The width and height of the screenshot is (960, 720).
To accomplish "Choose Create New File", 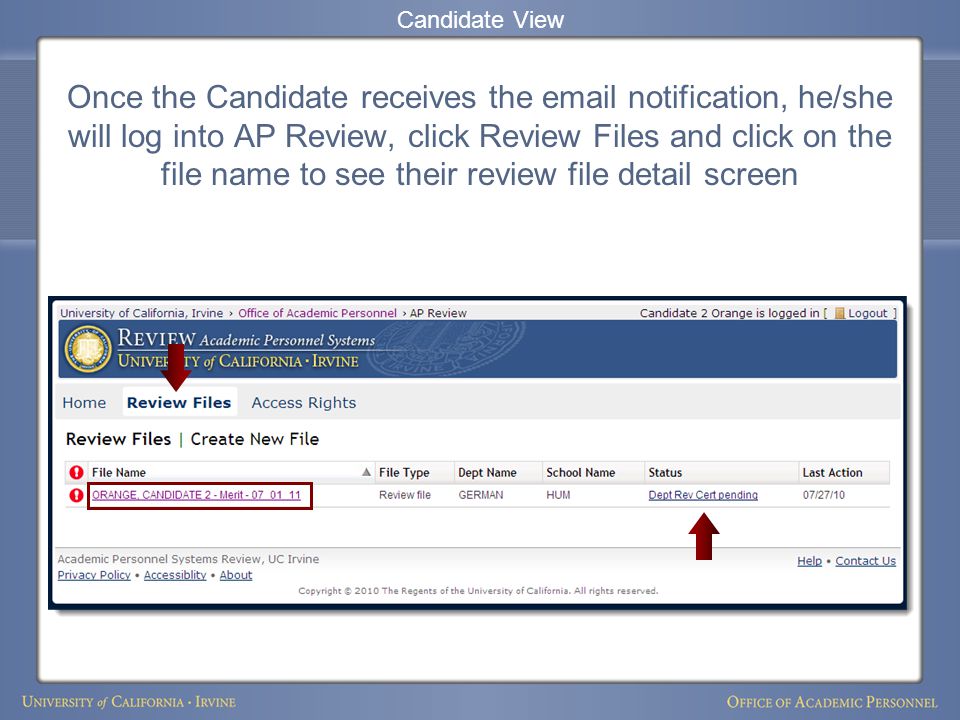I will pos(255,439).
